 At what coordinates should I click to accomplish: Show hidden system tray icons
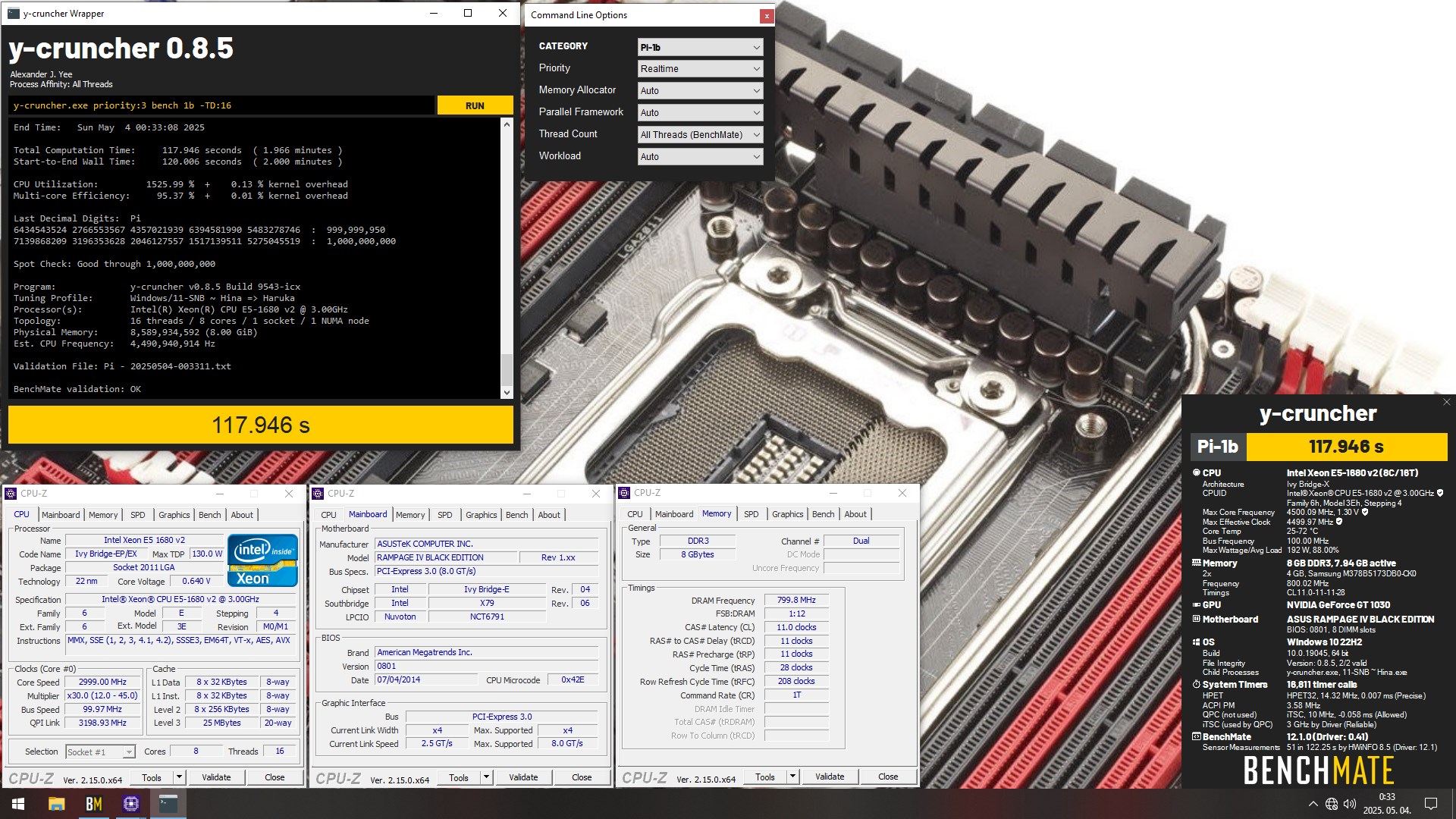(1313, 804)
